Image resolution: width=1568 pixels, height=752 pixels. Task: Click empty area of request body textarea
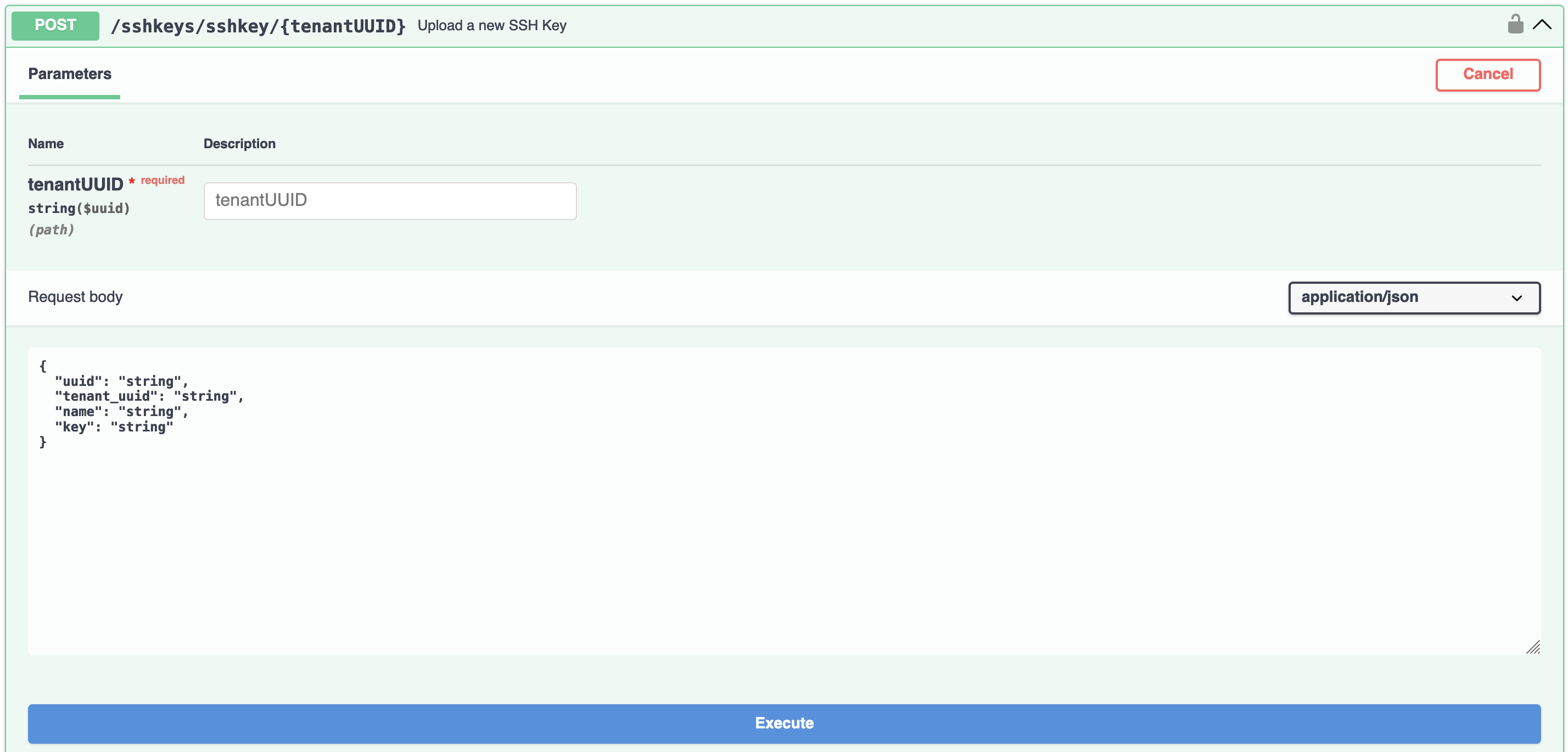pyautogui.click(x=784, y=548)
